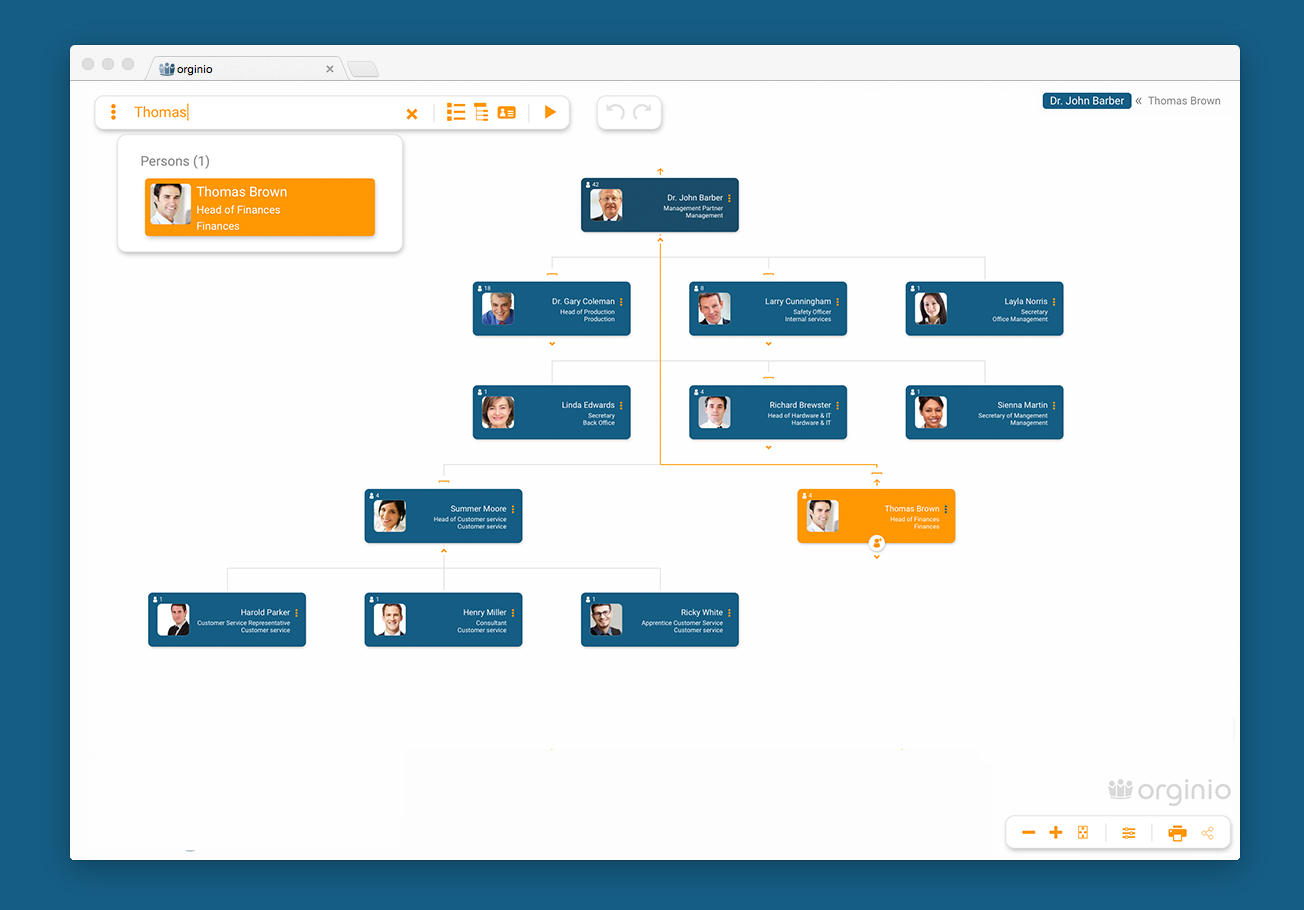Zoom in on the org chart
This screenshot has height=910, width=1304.
[x=1055, y=832]
